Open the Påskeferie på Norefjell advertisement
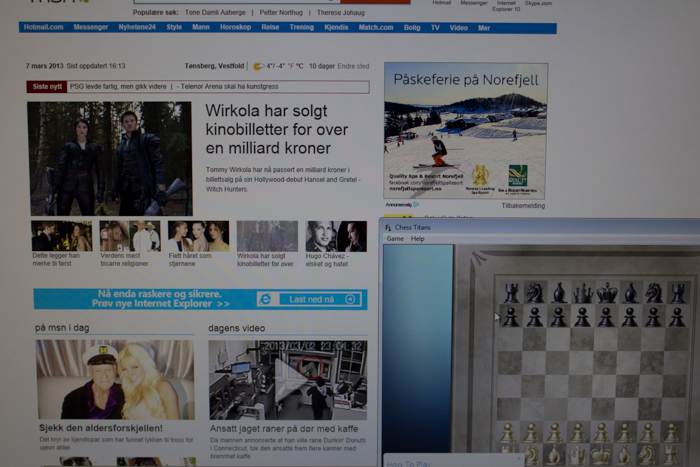Image resolution: width=700 pixels, height=467 pixels. click(x=465, y=131)
